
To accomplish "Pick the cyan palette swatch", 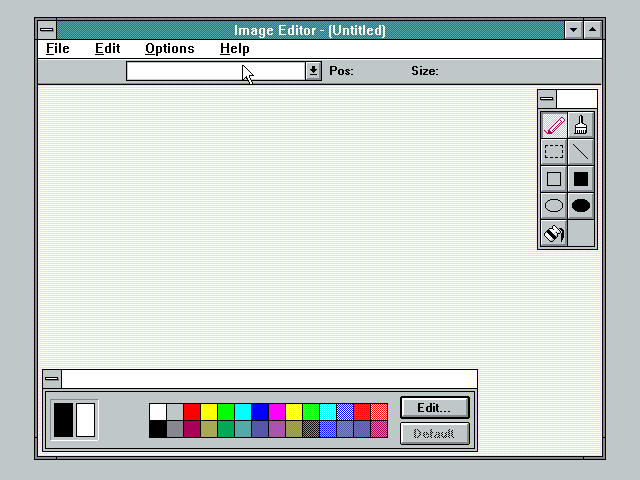I will tap(243, 412).
